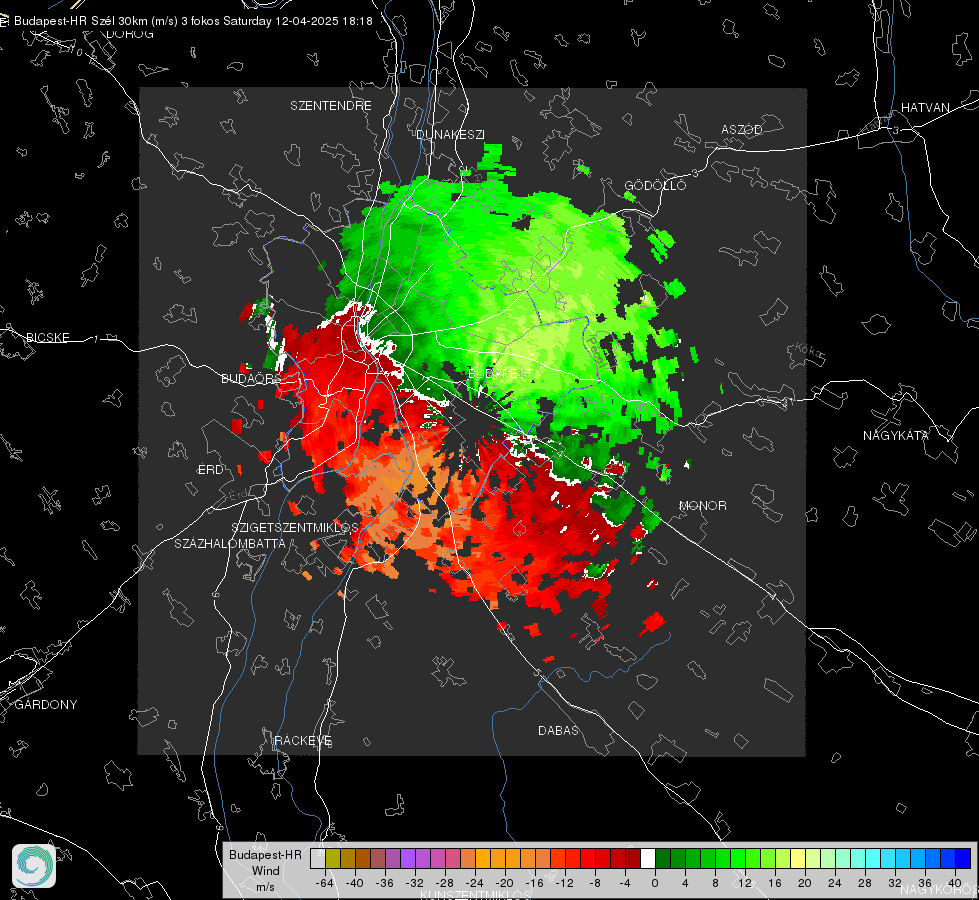Click the SZENTENDRE map label
The height and width of the screenshot is (900, 979).
[331, 106]
